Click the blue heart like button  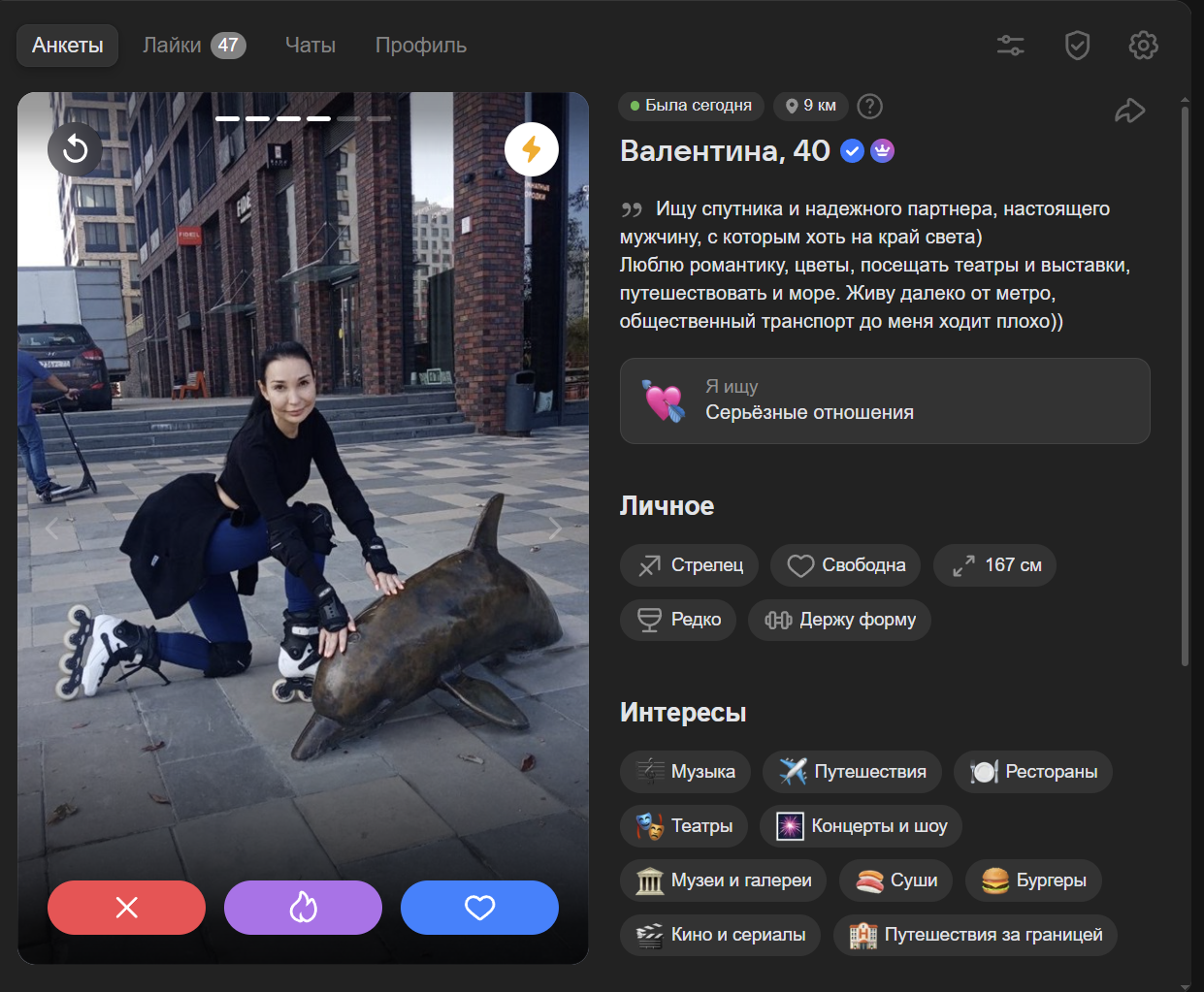(x=479, y=908)
